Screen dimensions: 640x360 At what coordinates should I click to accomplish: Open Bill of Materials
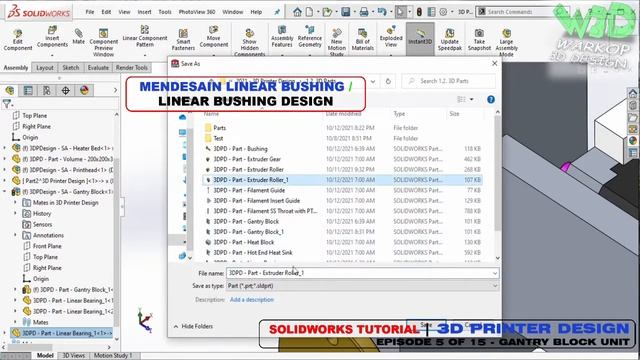pyautogui.click(x=362, y=40)
